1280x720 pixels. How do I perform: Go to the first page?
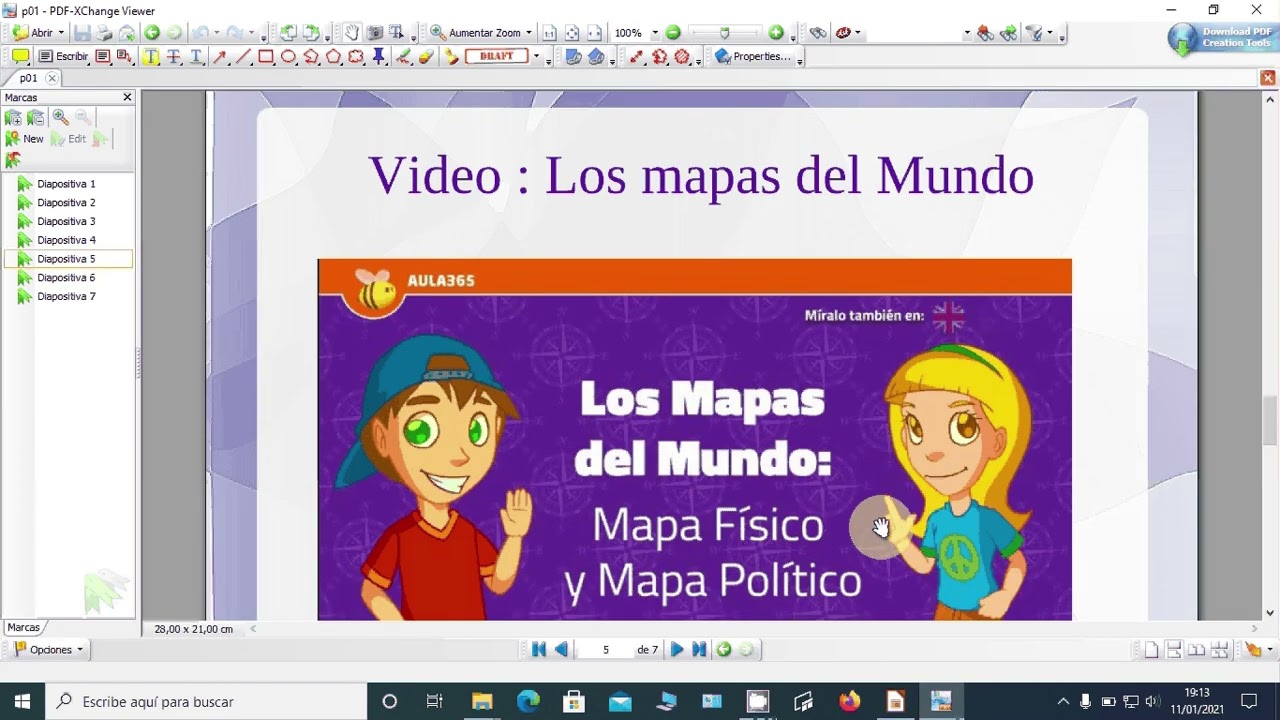pos(538,650)
